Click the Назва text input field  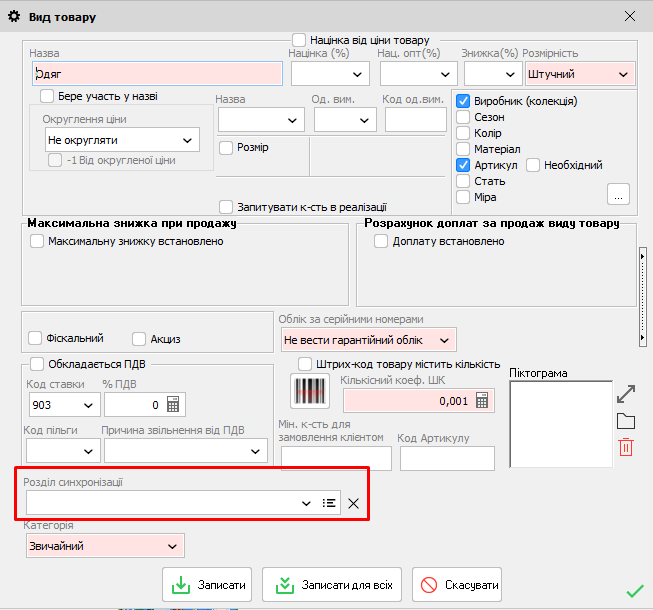click(157, 74)
